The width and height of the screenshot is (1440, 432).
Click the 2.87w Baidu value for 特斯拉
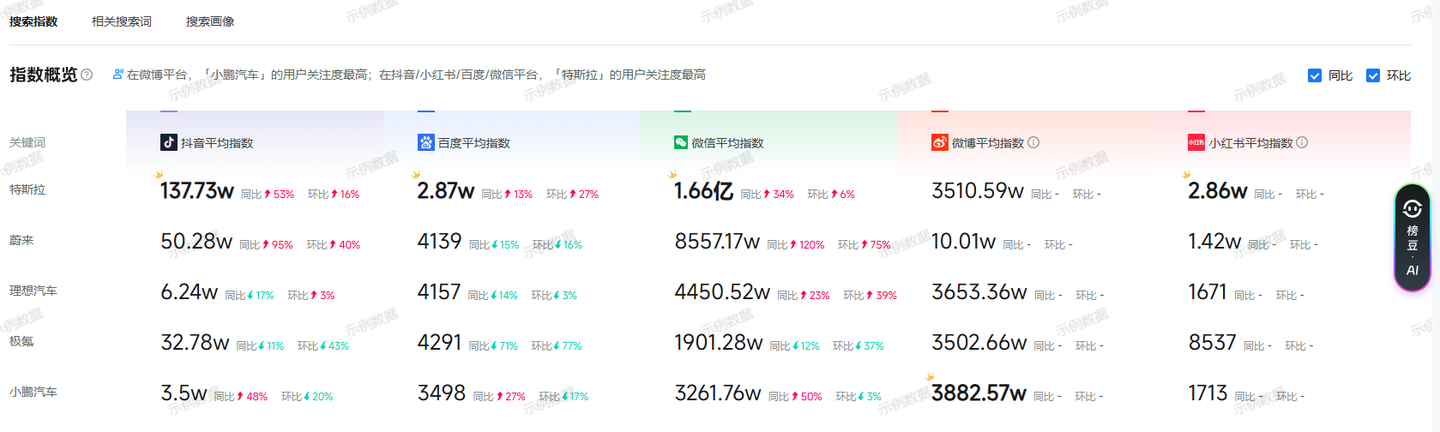[445, 191]
